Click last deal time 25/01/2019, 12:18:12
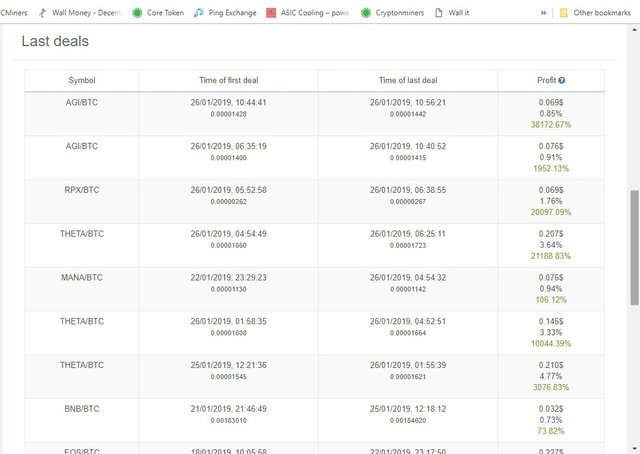 (x=408, y=409)
